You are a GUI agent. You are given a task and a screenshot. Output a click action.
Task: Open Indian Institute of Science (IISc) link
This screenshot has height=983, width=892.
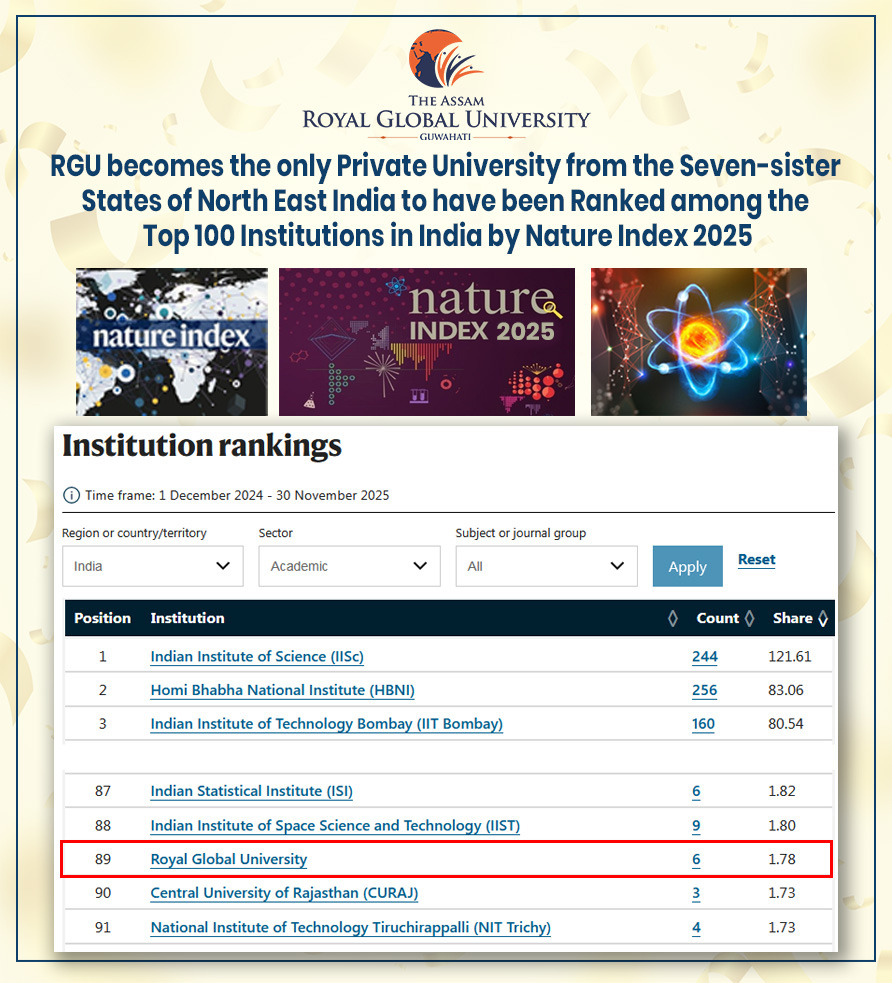pos(256,657)
